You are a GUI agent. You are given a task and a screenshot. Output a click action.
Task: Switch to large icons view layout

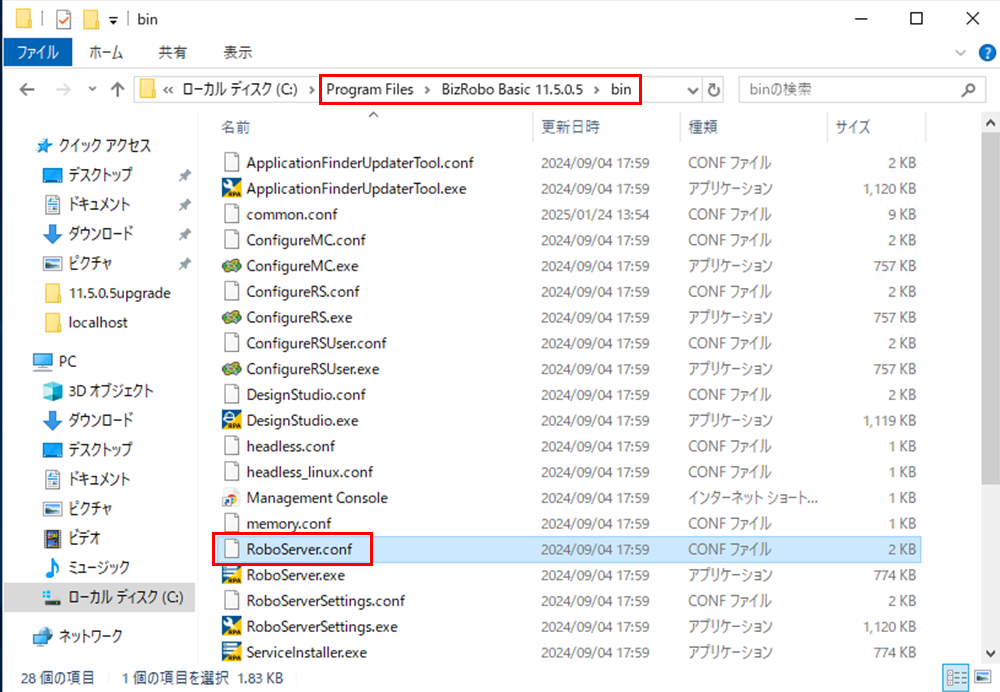click(983, 677)
